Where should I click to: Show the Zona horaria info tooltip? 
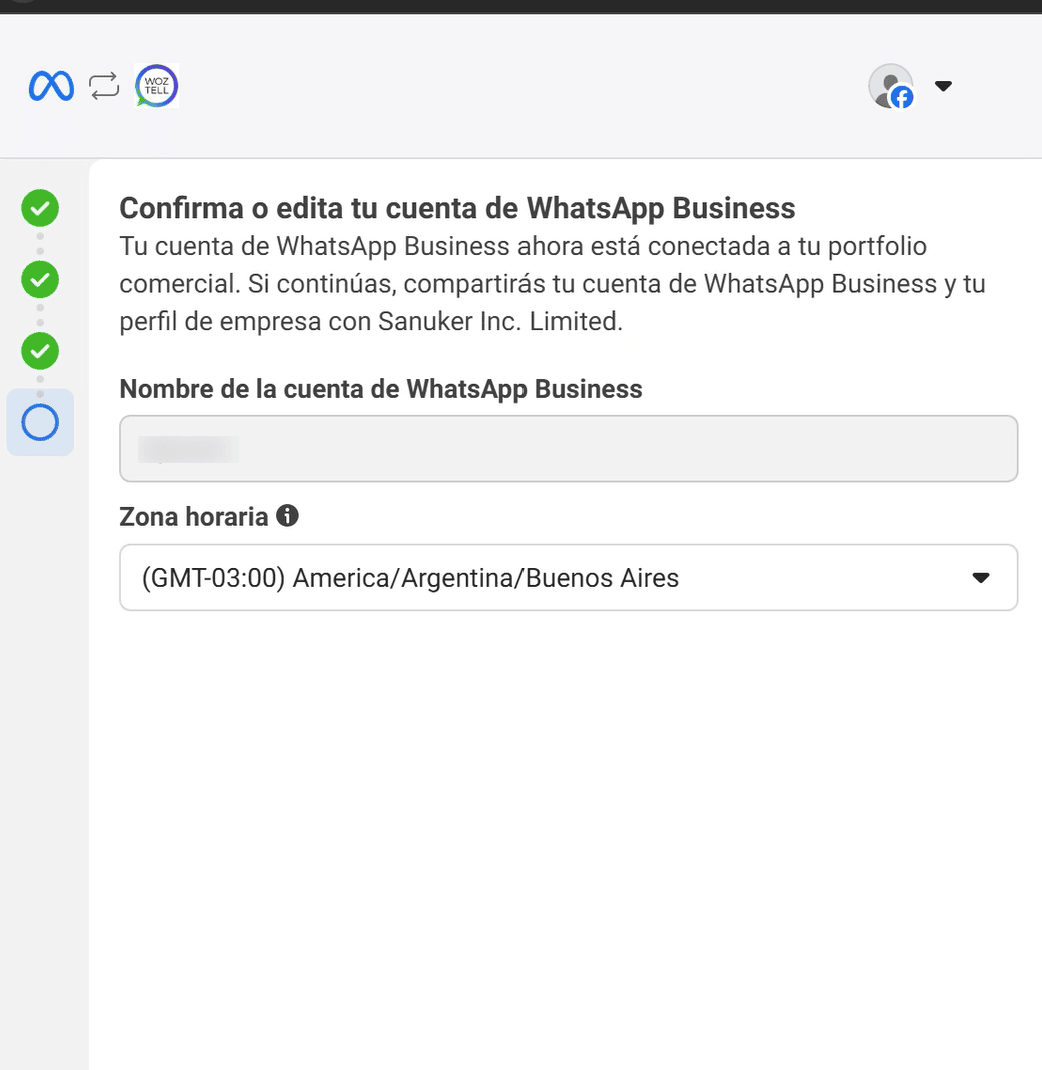[x=287, y=515]
